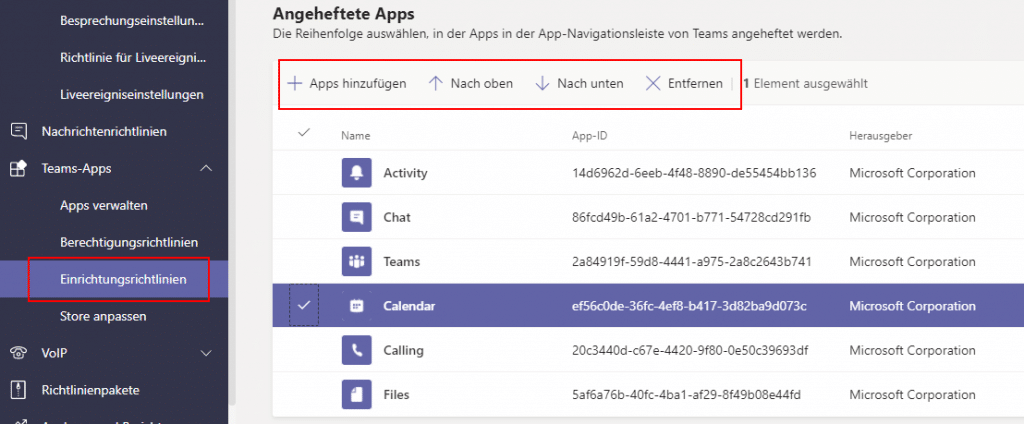Open Liveereigniseinstellungen
Screen dimensions: 1024x424
pos(132,95)
